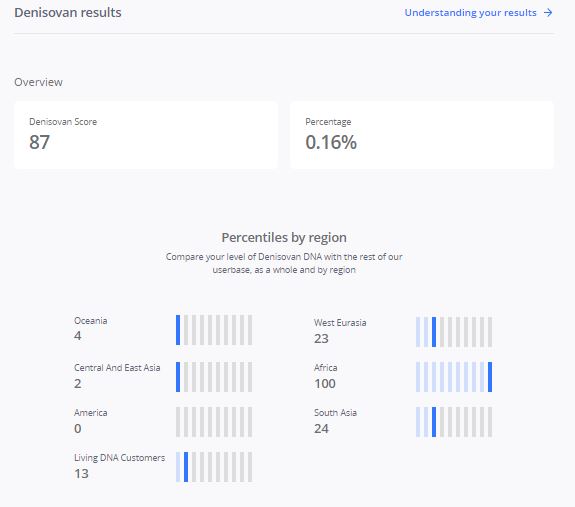Click the America percentile bar chart
This screenshot has width=575, height=507.
214,422
